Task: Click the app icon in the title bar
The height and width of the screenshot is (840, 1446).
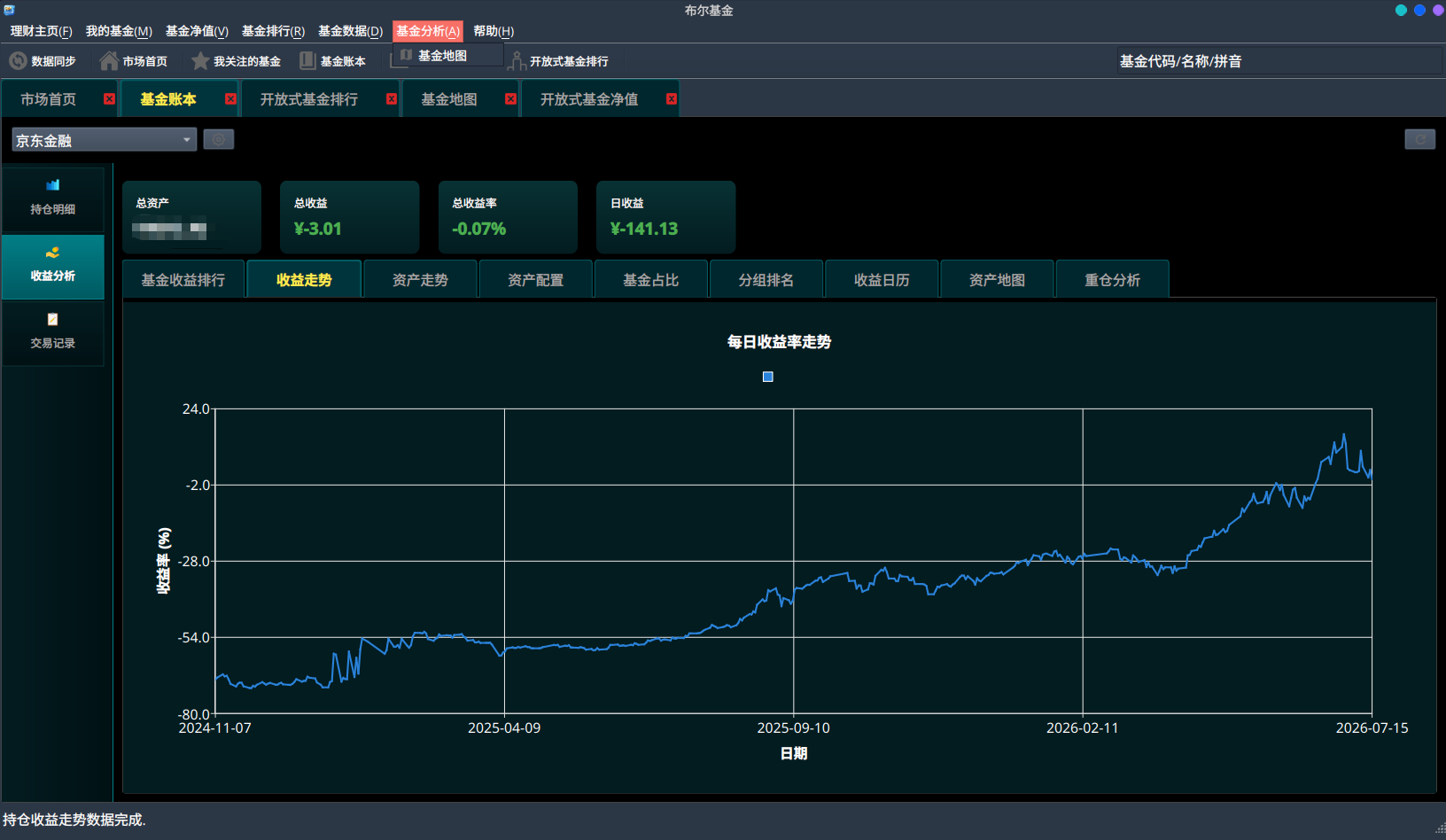Action: (x=9, y=10)
